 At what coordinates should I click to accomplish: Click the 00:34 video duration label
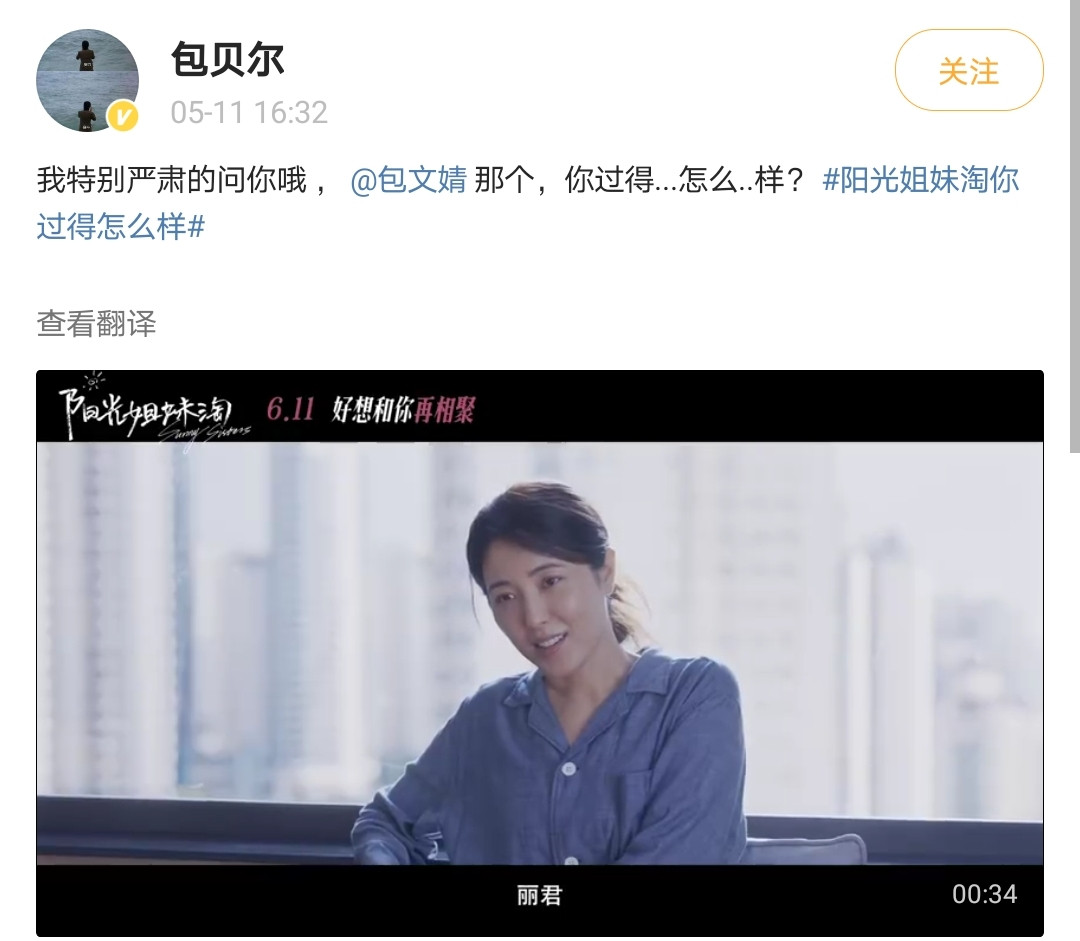point(984,894)
